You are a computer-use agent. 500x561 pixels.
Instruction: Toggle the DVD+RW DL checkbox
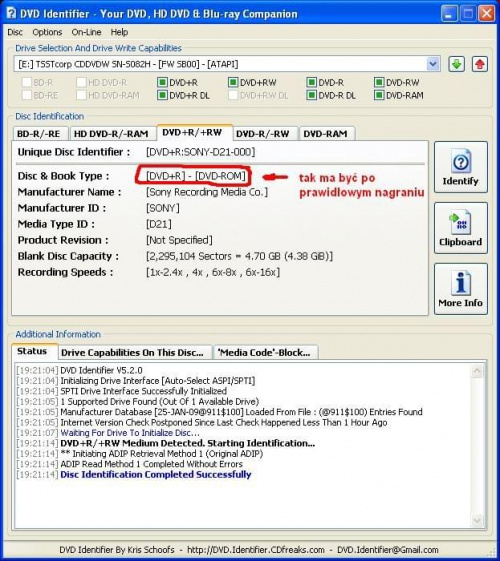[x=233, y=96]
